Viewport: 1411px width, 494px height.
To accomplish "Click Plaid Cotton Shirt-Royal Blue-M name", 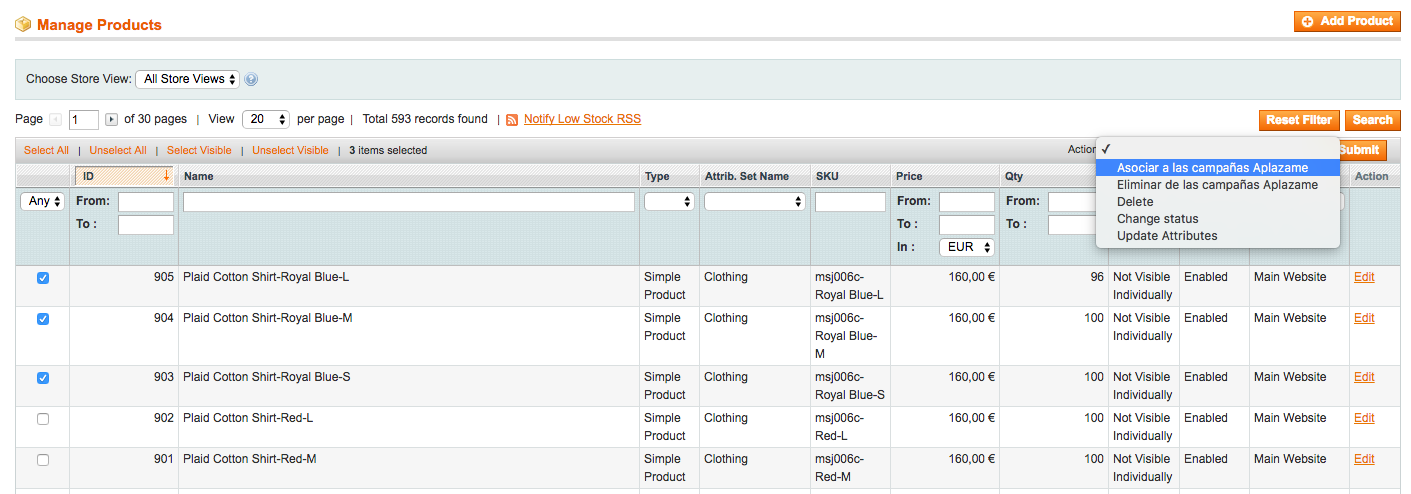I will coord(268,318).
